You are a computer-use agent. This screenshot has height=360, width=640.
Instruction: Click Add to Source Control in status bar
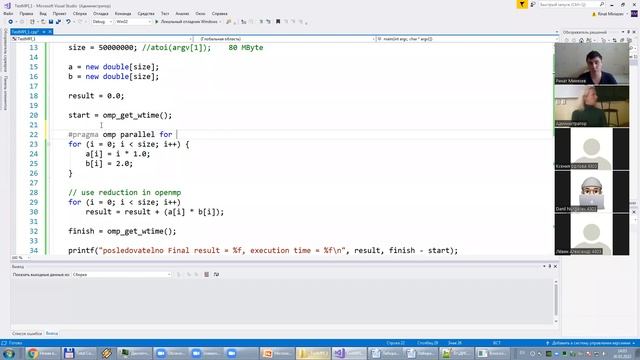click(590, 343)
